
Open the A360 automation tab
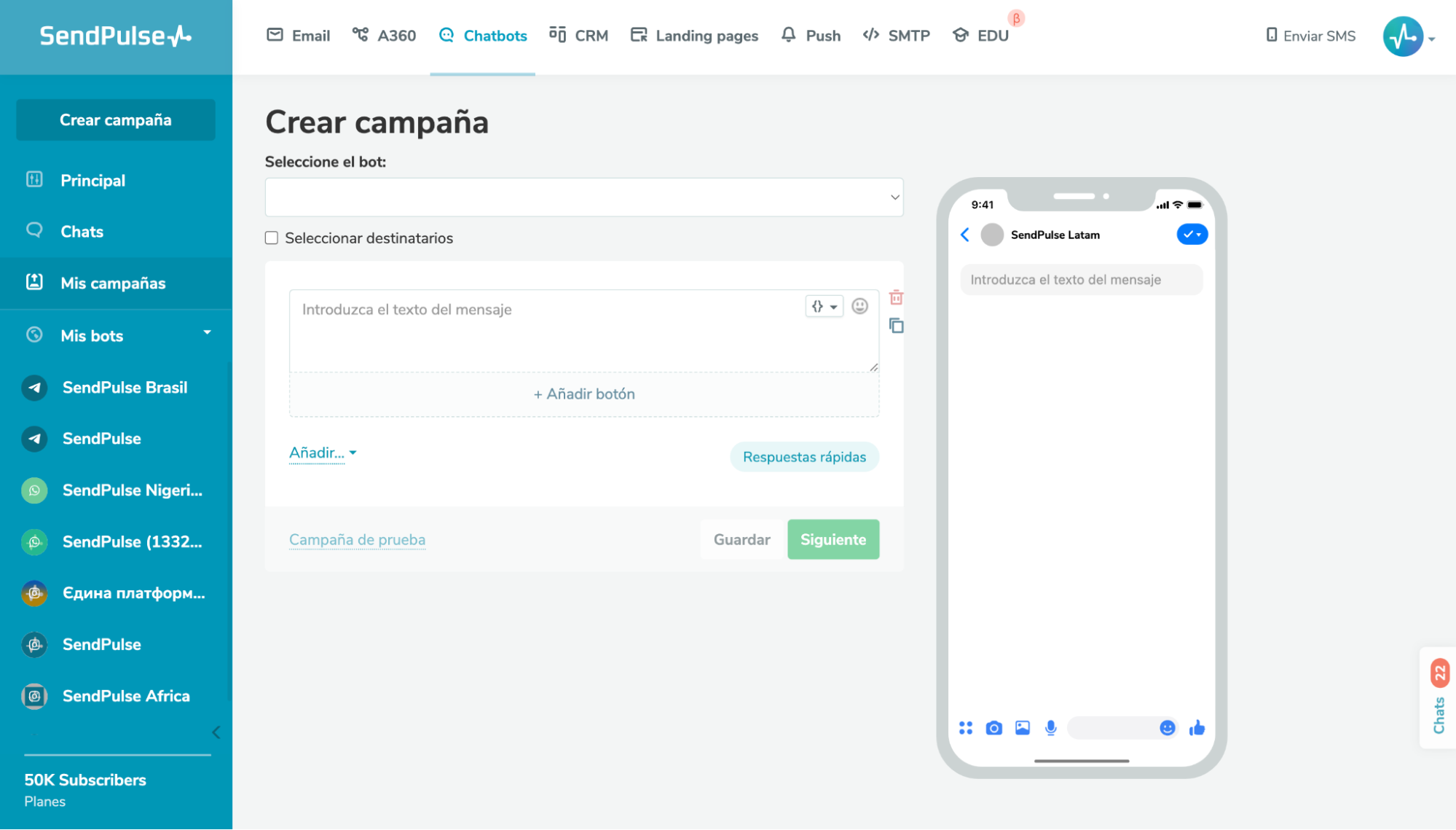click(x=384, y=36)
